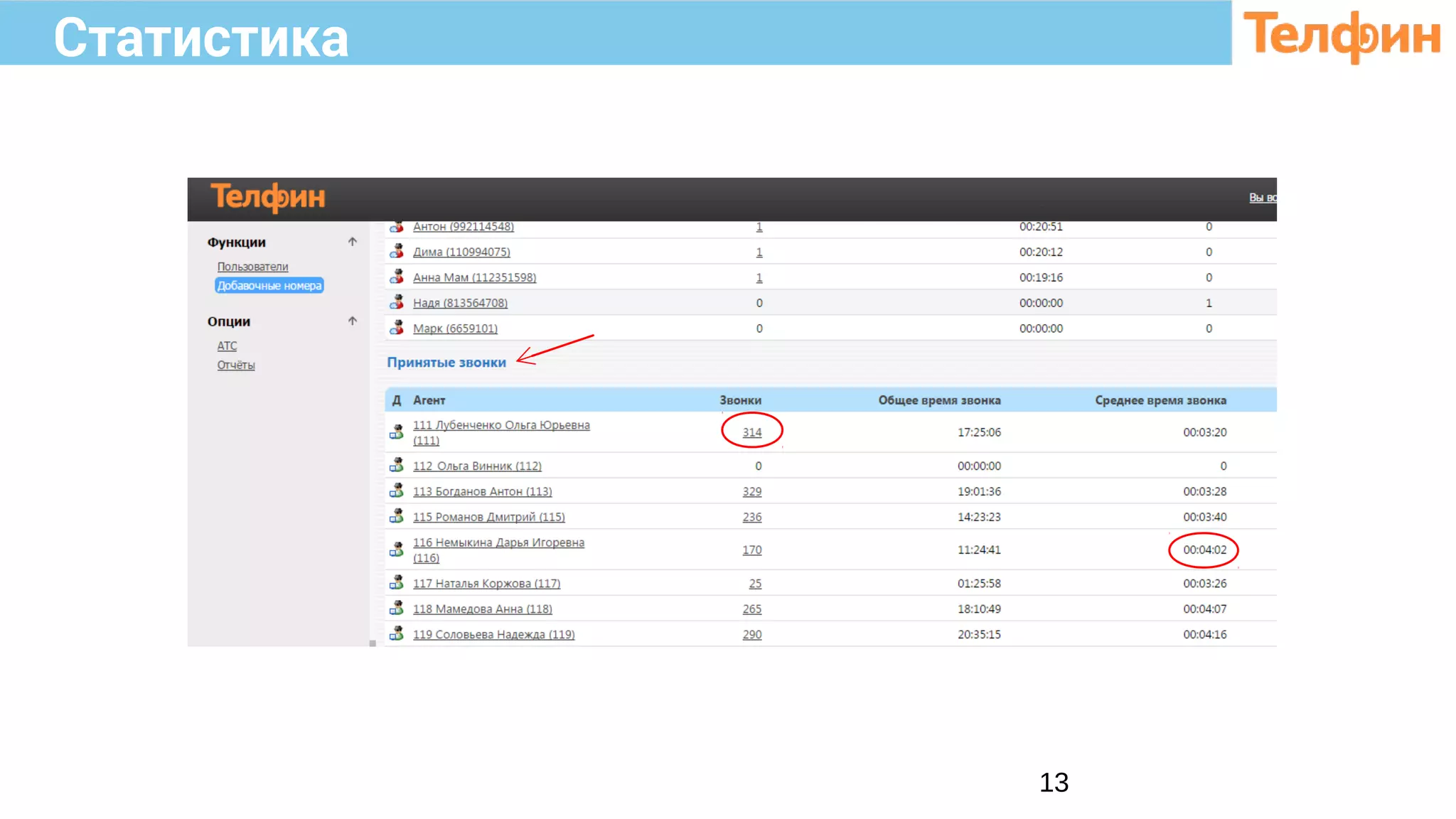Image resolution: width=1456 pixels, height=819 pixels.
Task: Click agent icon next to Богданов Антон
Action: (x=397, y=491)
